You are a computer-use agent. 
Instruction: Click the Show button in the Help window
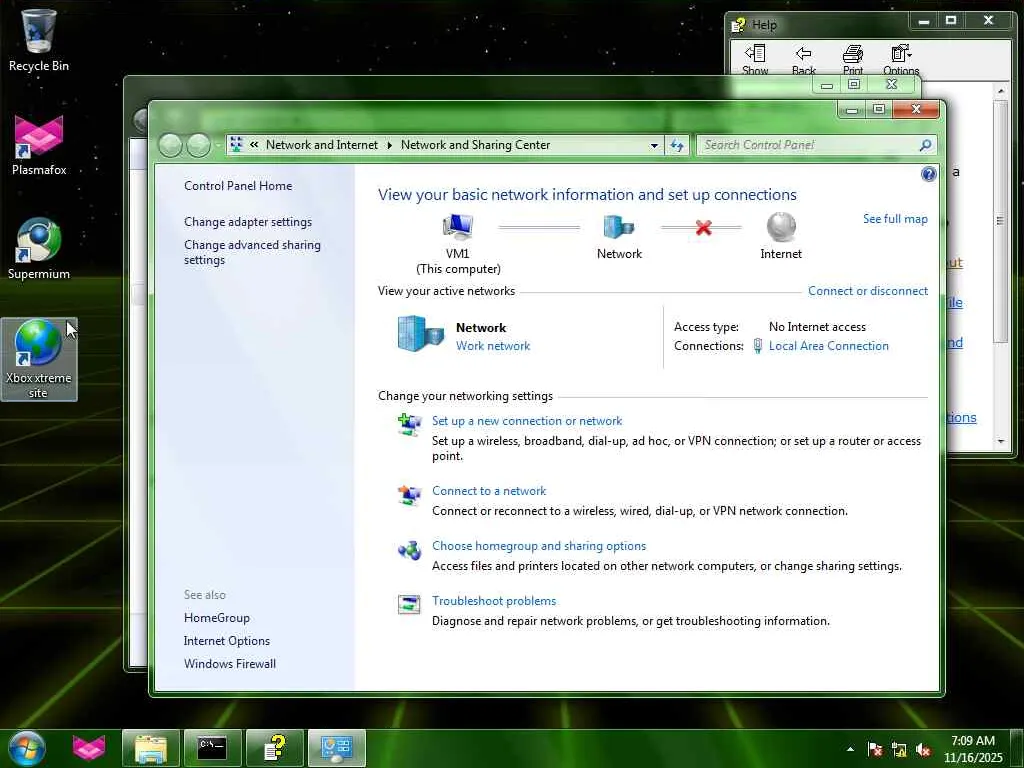click(755, 60)
